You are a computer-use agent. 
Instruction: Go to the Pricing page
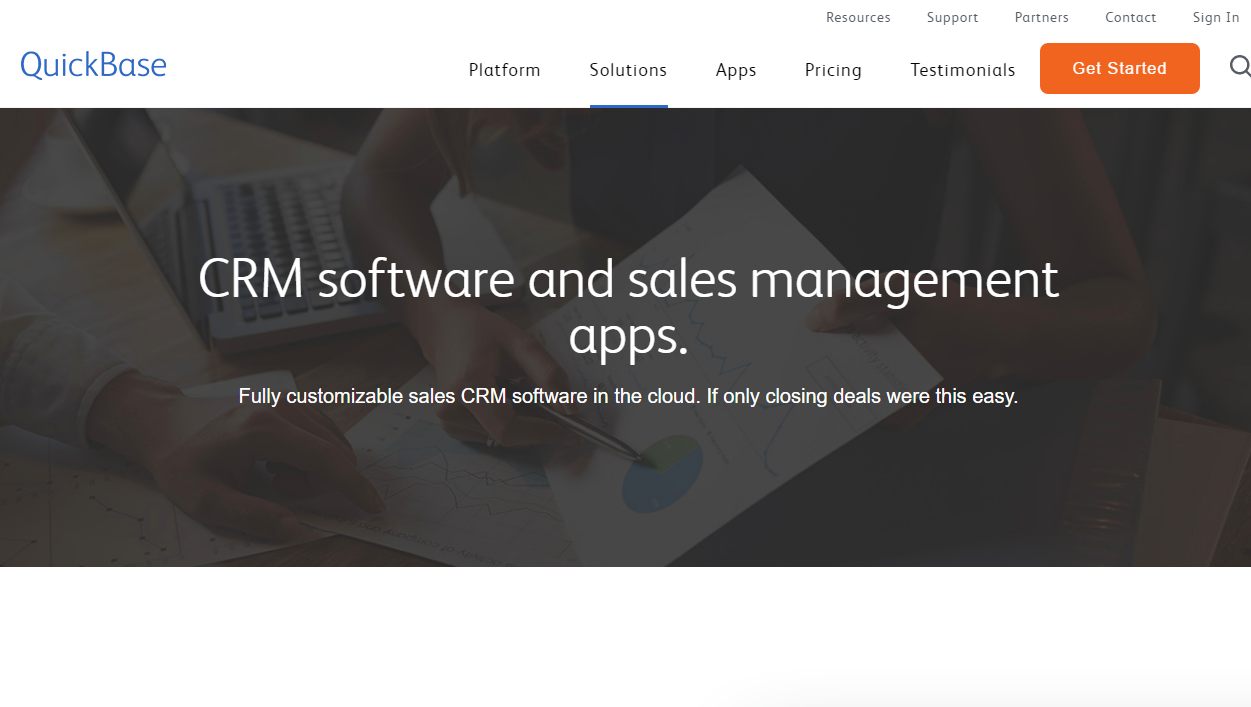[833, 70]
